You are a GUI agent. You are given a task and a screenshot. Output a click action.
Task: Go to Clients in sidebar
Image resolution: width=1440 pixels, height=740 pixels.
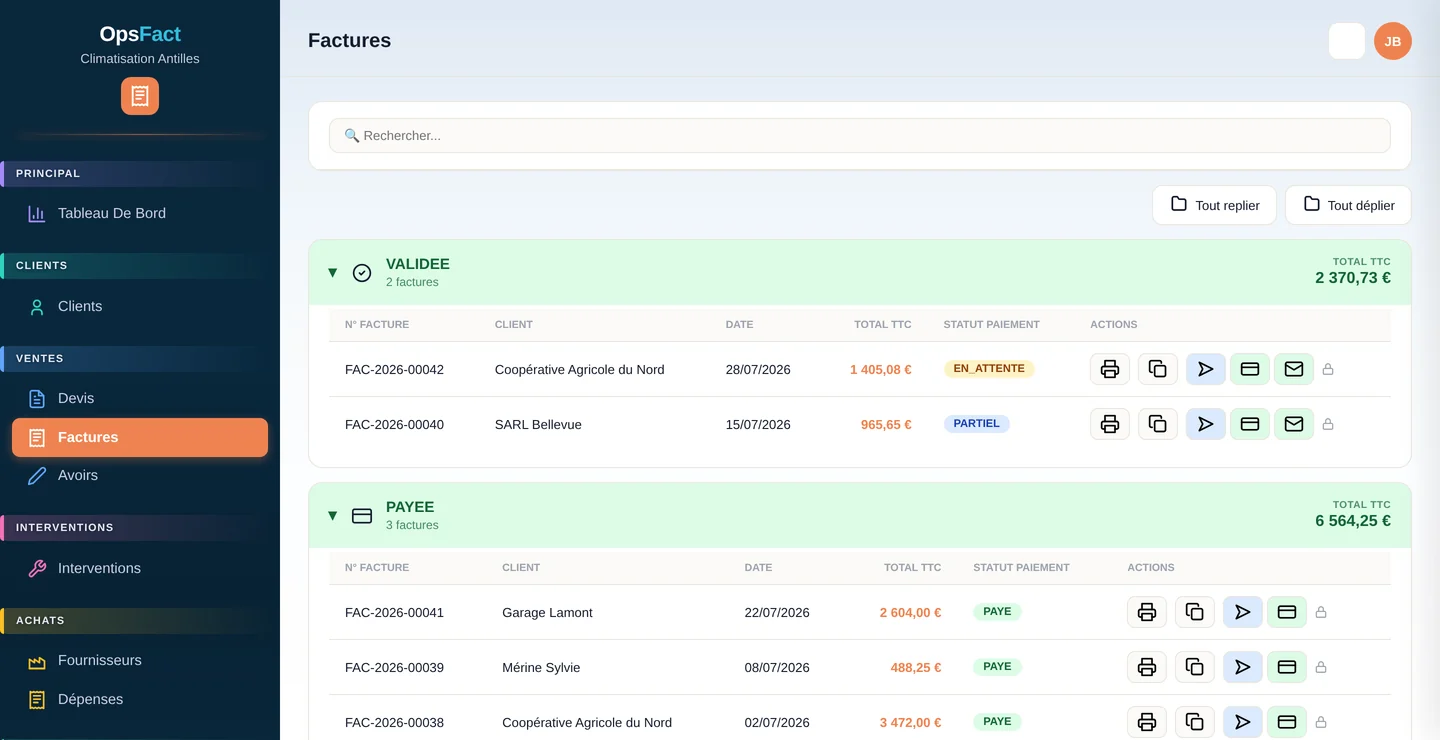(x=140, y=306)
